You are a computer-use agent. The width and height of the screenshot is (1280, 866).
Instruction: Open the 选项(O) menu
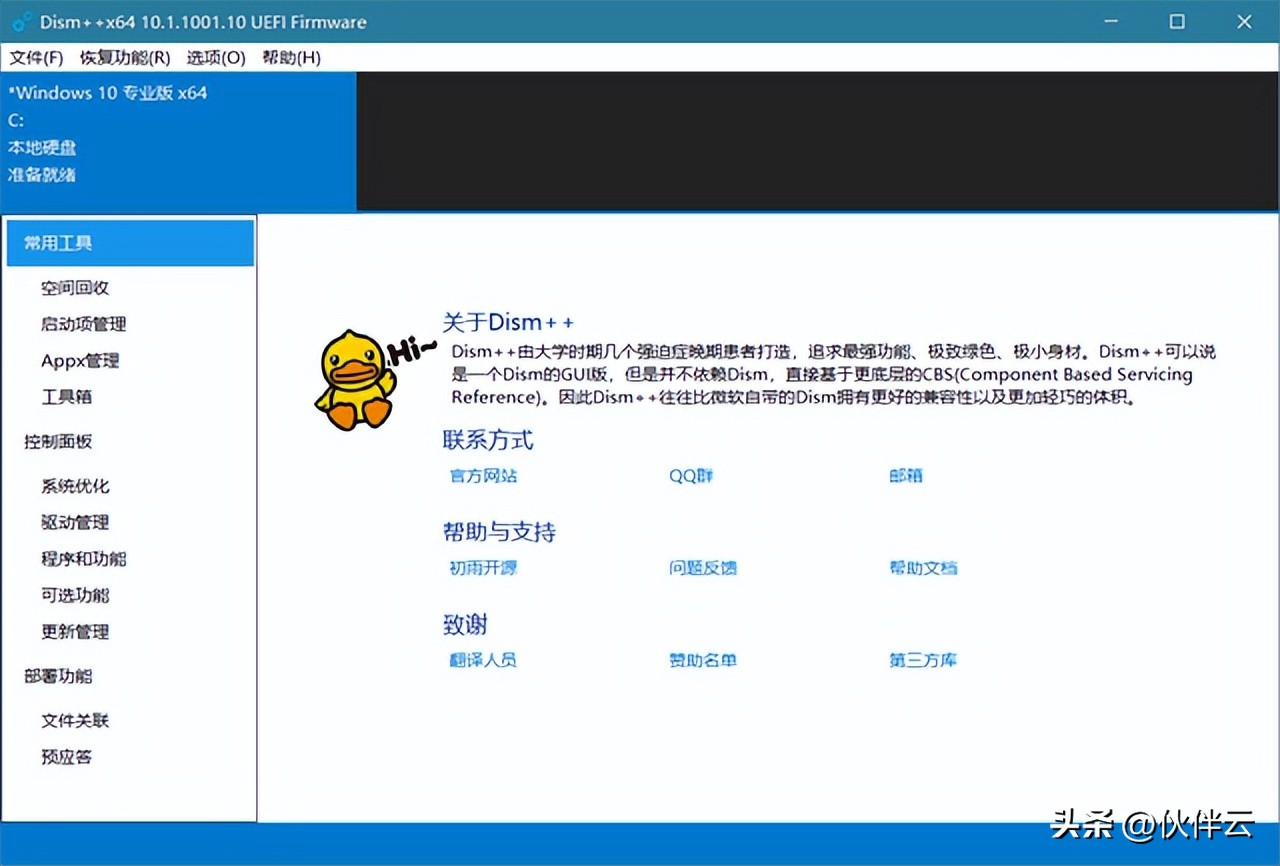[x=215, y=58]
